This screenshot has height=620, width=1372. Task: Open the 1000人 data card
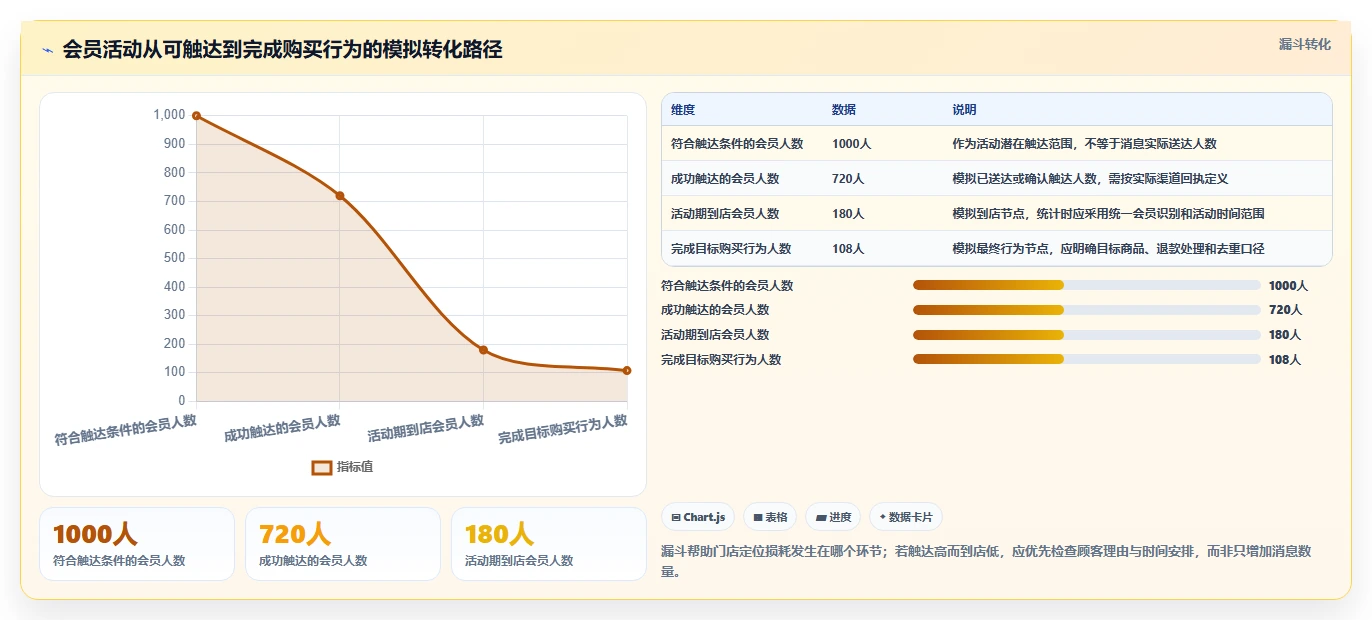[137, 544]
